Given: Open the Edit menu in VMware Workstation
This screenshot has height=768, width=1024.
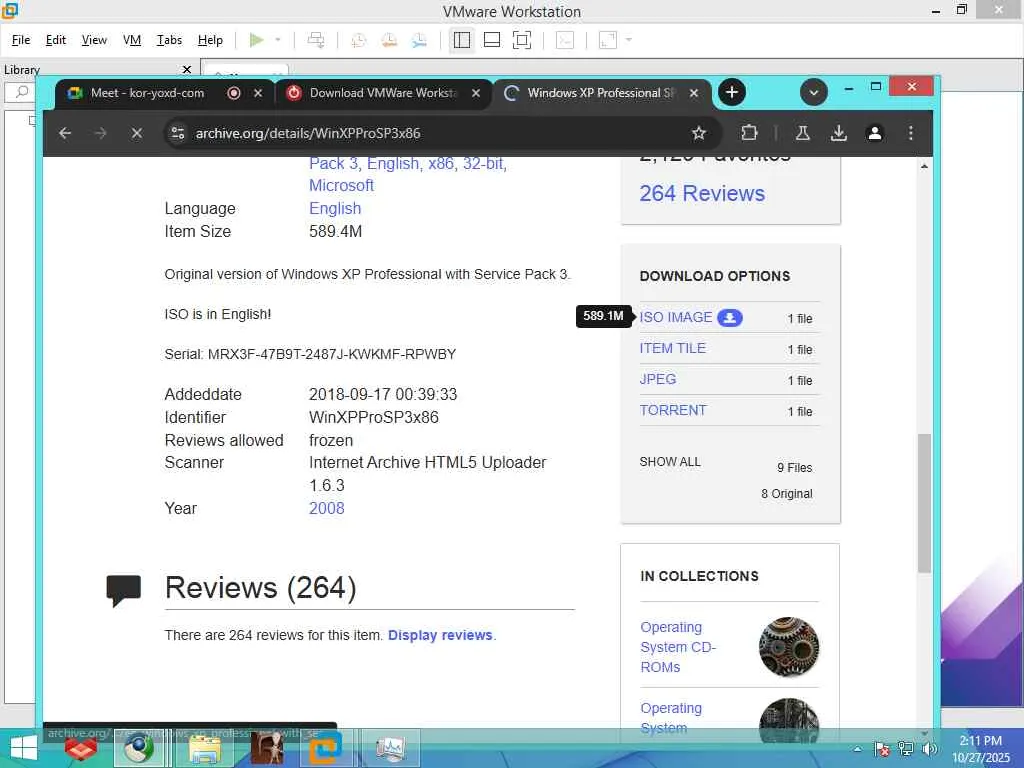Looking at the screenshot, I should 56,40.
